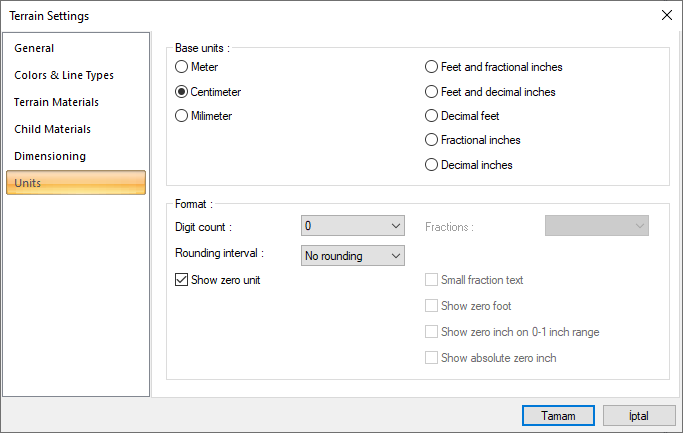
Task: Open the Digit count dropdown
Action: click(x=352, y=226)
